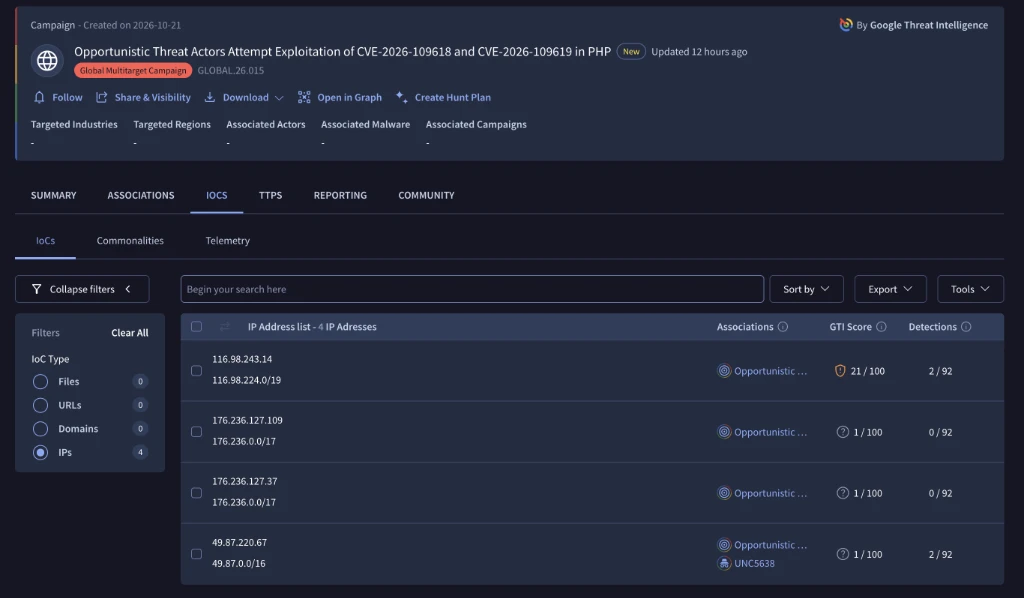Collapse the filters panel
Image resolution: width=1024 pixels, height=598 pixels.
click(82, 289)
